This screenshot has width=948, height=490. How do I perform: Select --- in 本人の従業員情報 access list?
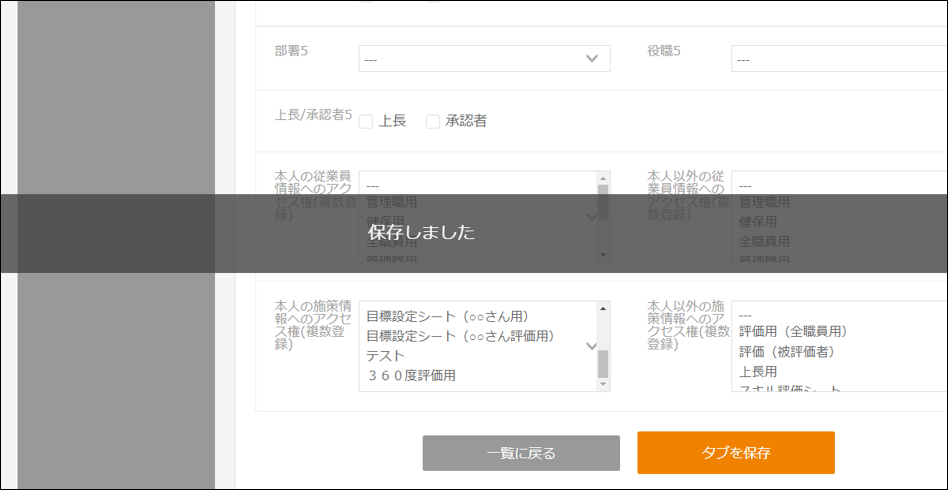tap(373, 186)
